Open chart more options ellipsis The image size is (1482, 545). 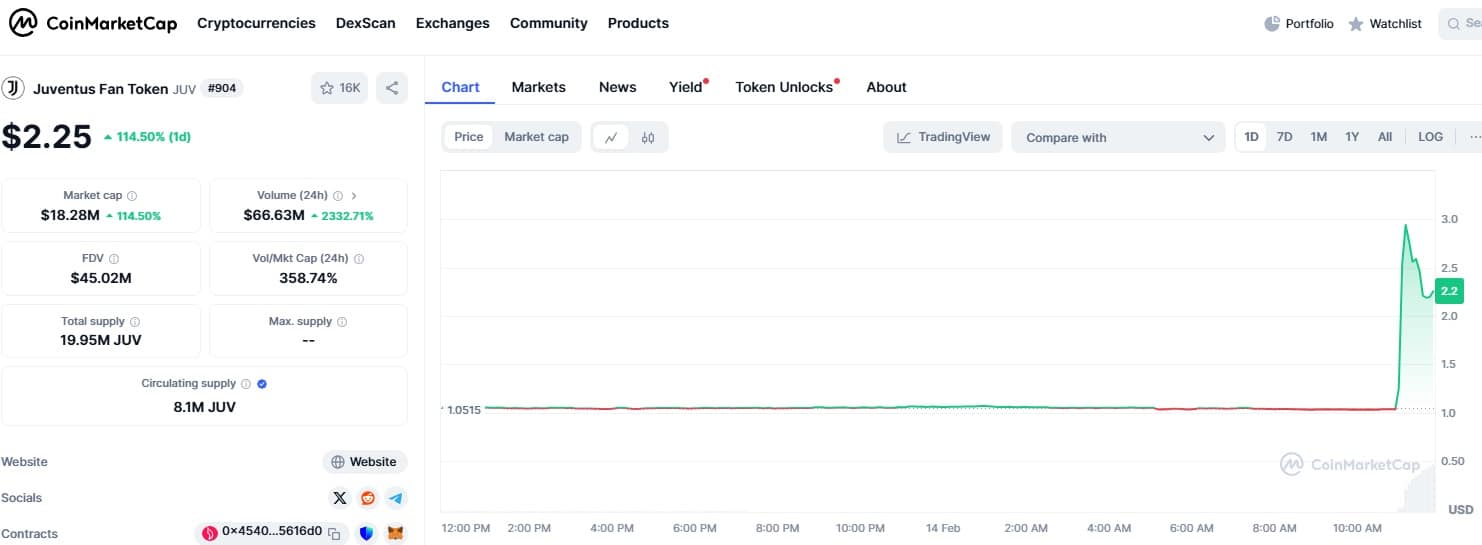coord(1475,137)
